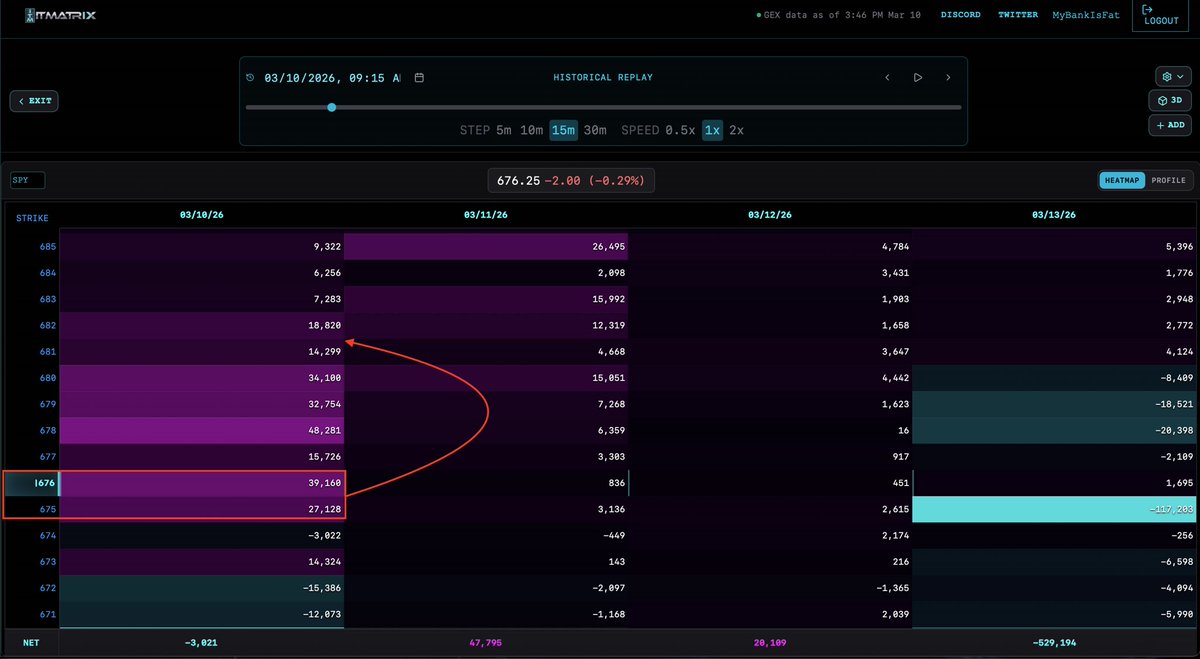Screen dimensions: 1200x659
Task: Set replay speed to 0.5x
Action: 680,130
